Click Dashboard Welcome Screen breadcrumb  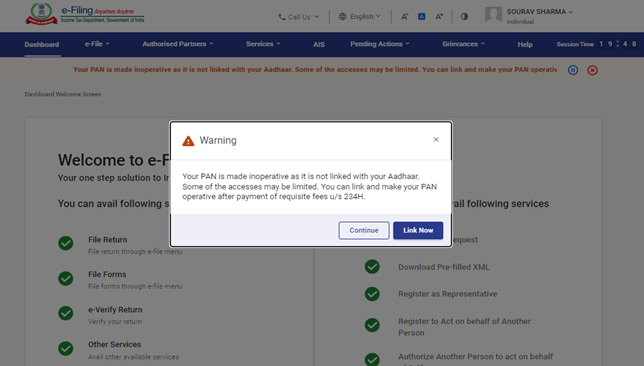[63, 94]
